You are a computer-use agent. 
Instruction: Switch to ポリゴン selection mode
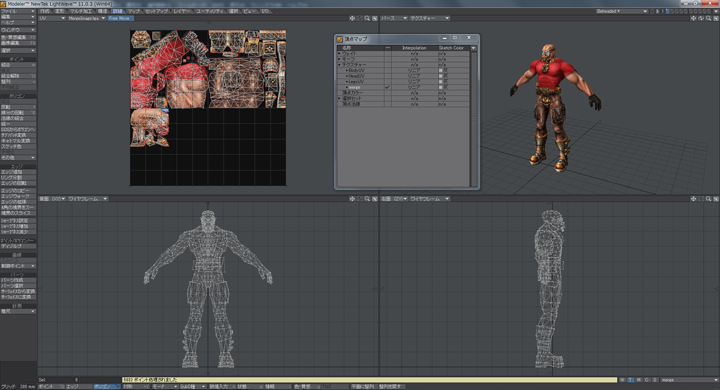107,387
